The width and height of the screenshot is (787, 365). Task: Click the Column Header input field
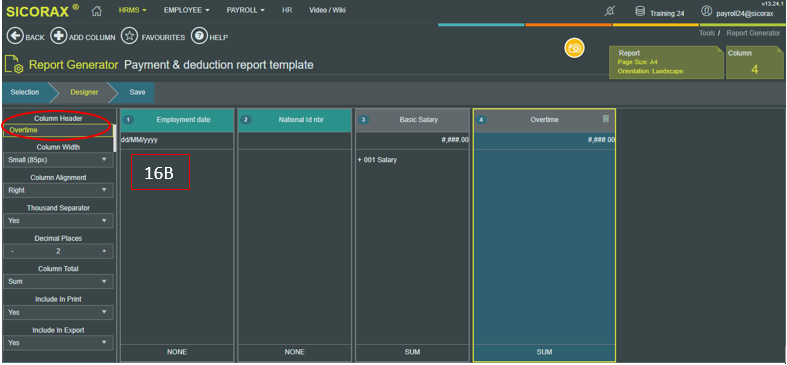(x=58, y=130)
